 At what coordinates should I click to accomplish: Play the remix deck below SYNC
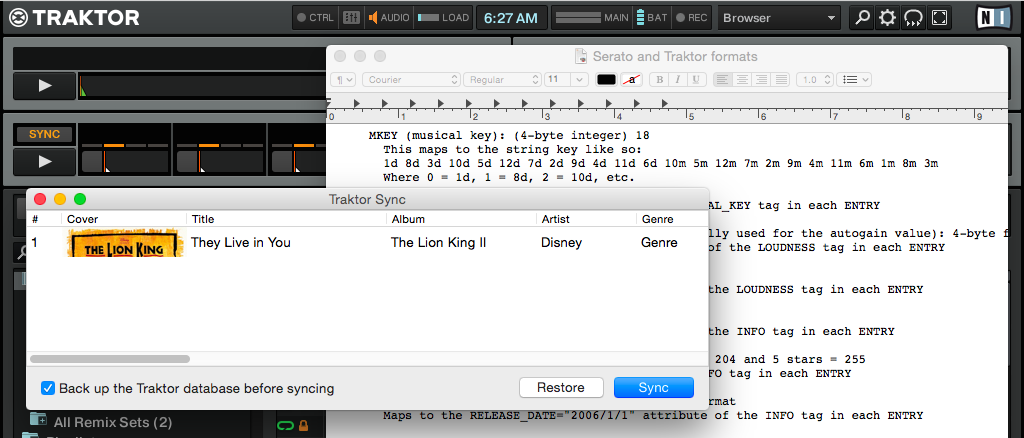[x=44, y=161]
